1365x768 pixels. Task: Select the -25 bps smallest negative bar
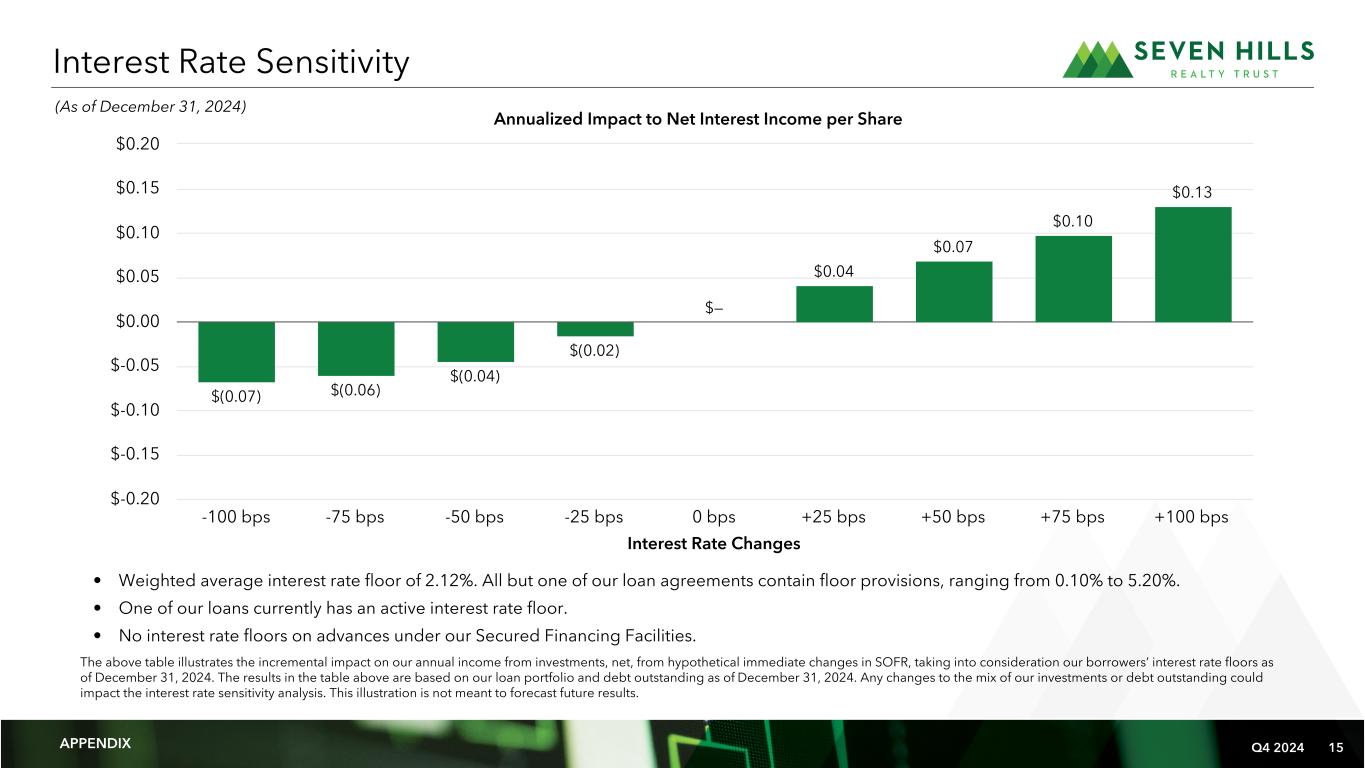click(x=595, y=329)
